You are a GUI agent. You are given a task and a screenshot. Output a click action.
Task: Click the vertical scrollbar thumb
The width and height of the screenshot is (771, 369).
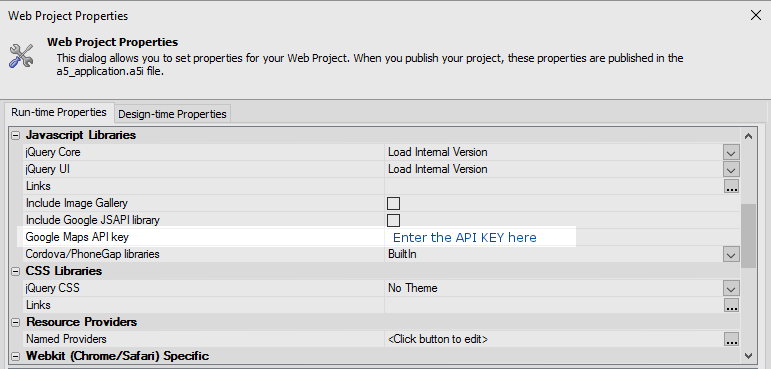pyautogui.click(x=748, y=236)
